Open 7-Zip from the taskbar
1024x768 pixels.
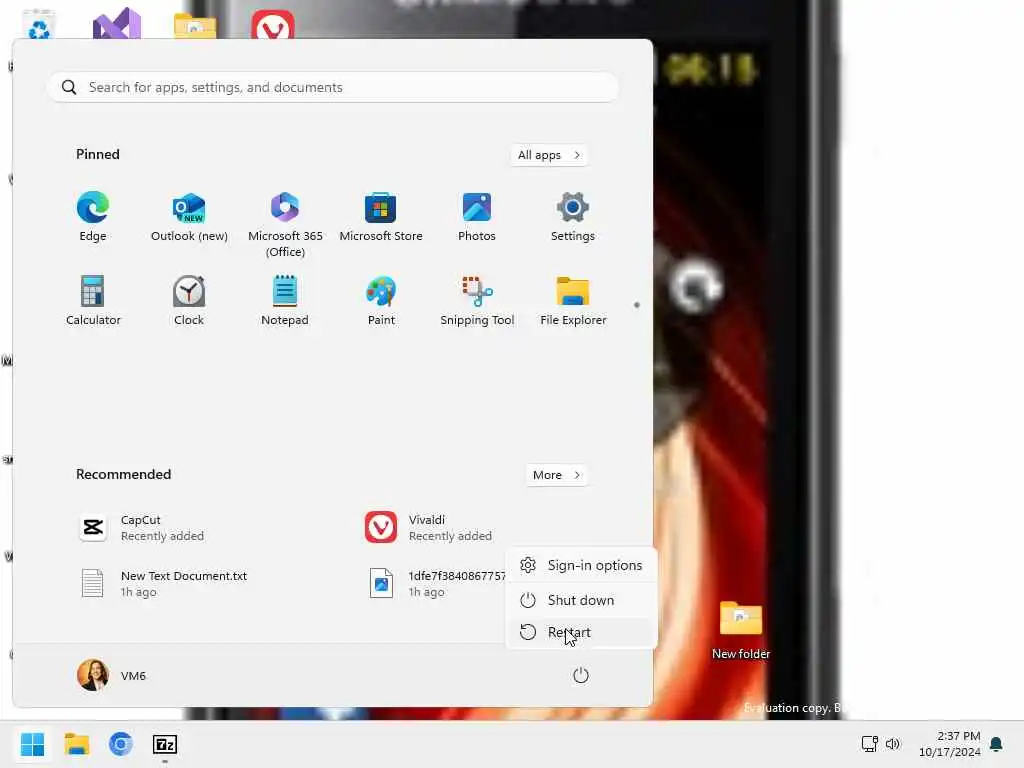(165, 744)
